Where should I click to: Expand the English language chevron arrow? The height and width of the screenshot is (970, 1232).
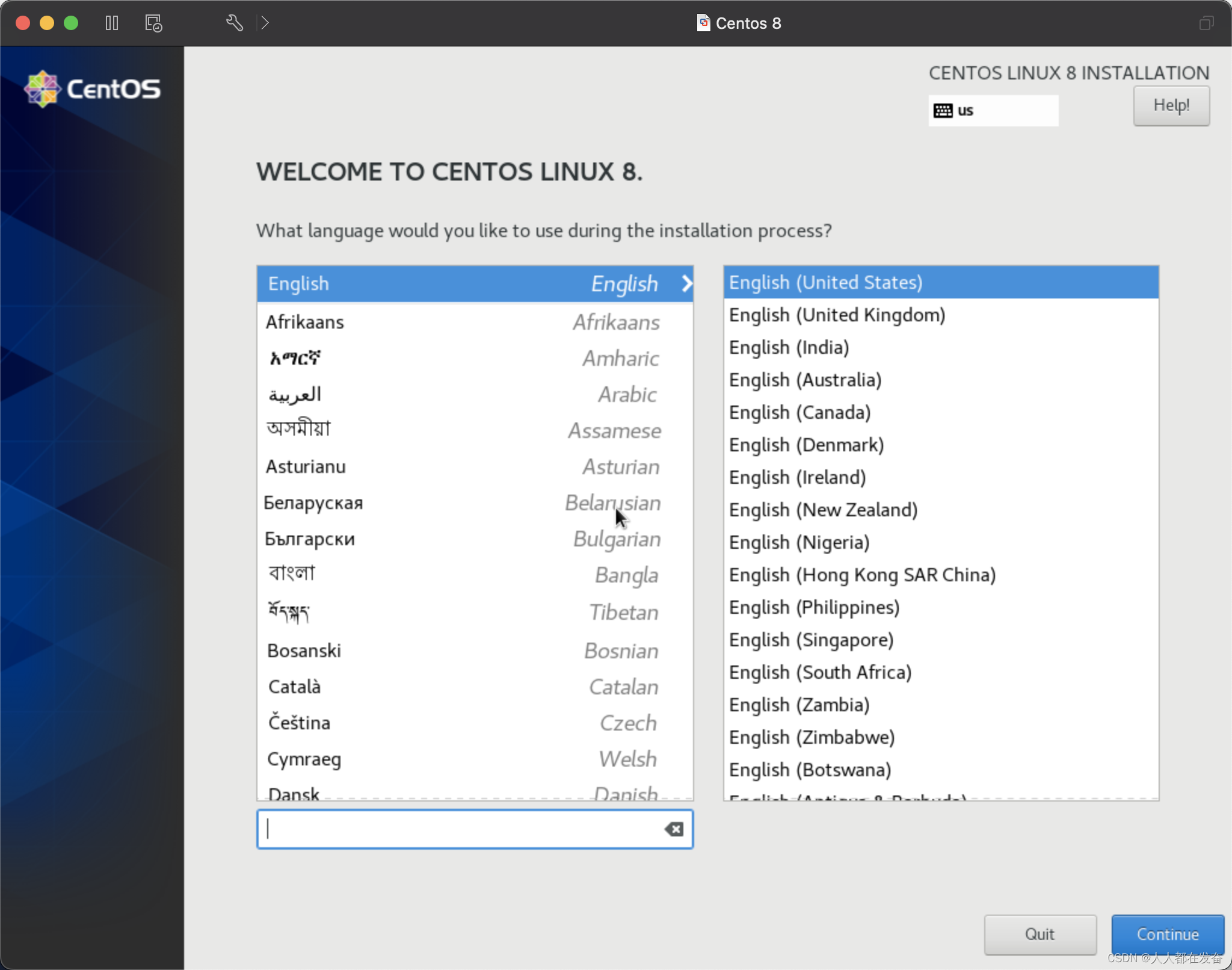[x=686, y=283]
